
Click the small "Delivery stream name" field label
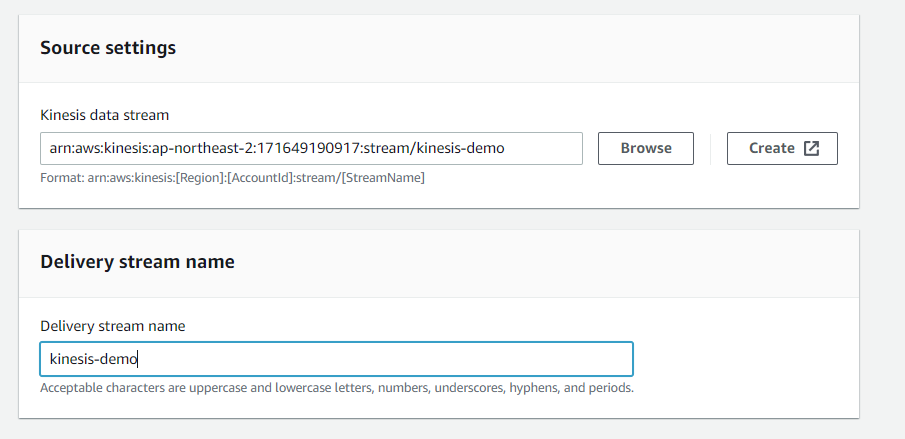(112, 326)
